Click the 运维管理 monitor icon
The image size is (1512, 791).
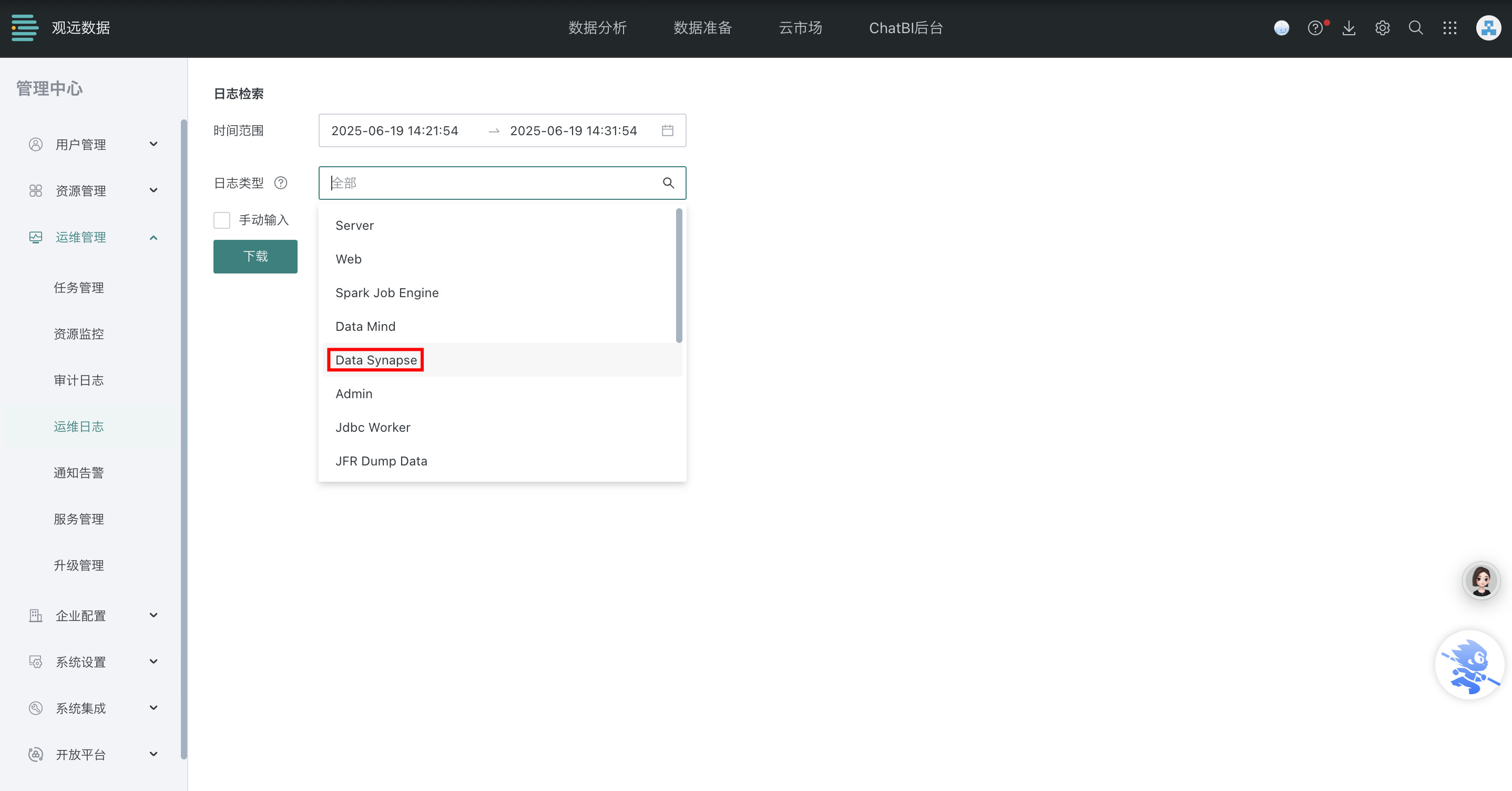[36, 237]
